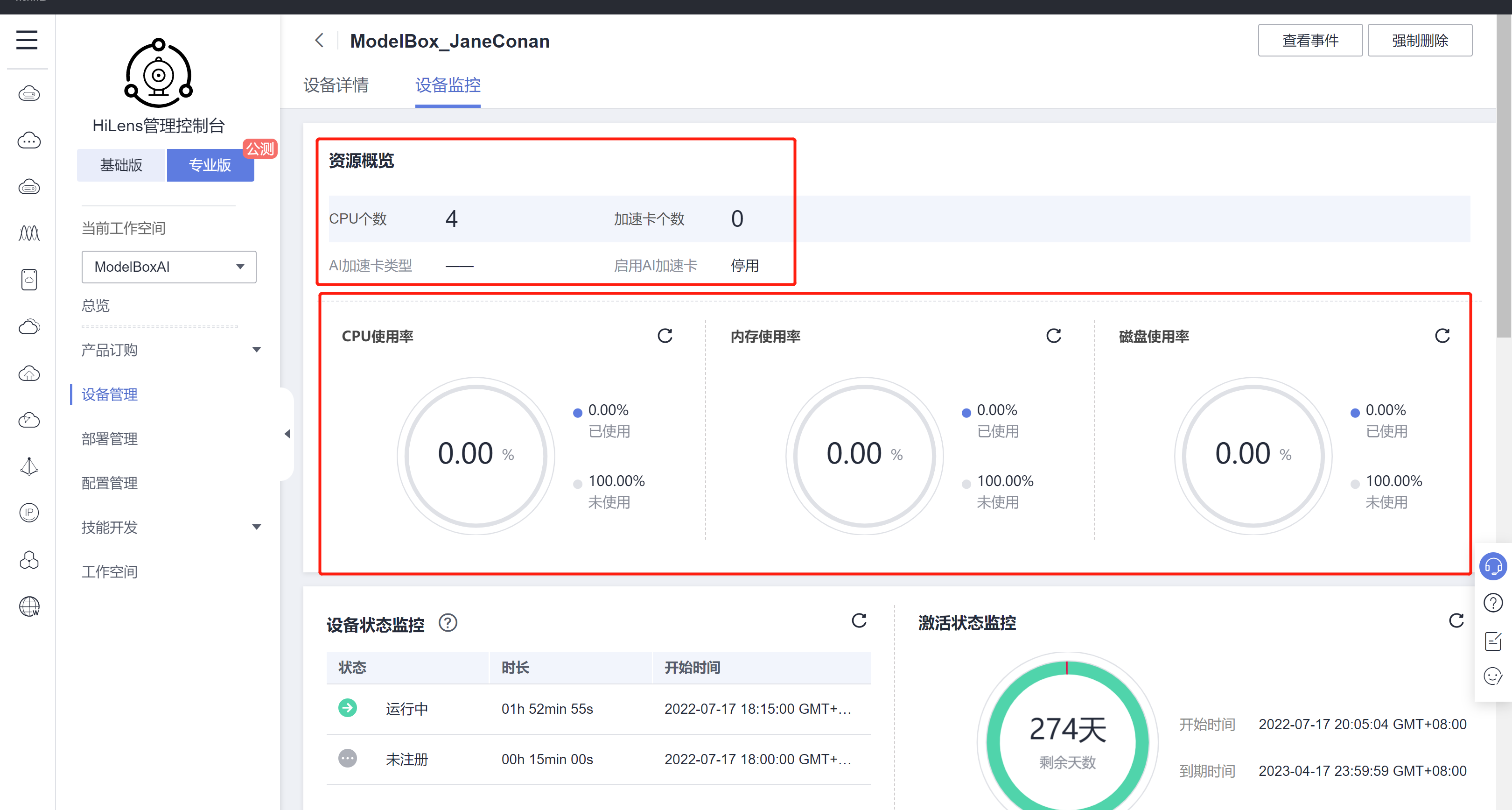1512x810 pixels.
Task: Refresh the CPU使用率 chart
Action: pyautogui.click(x=665, y=336)
